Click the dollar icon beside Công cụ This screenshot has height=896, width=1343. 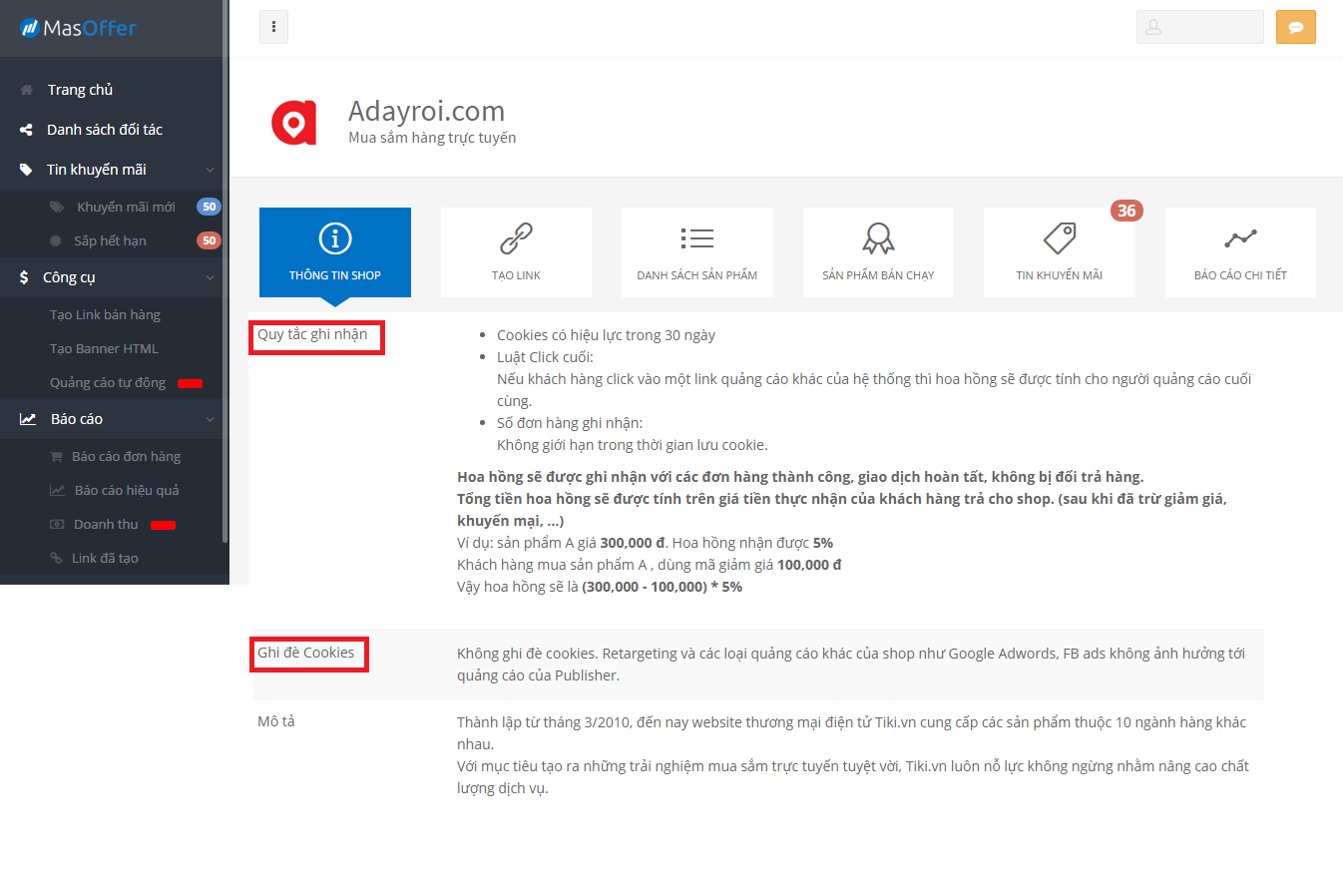pos(24,277)
